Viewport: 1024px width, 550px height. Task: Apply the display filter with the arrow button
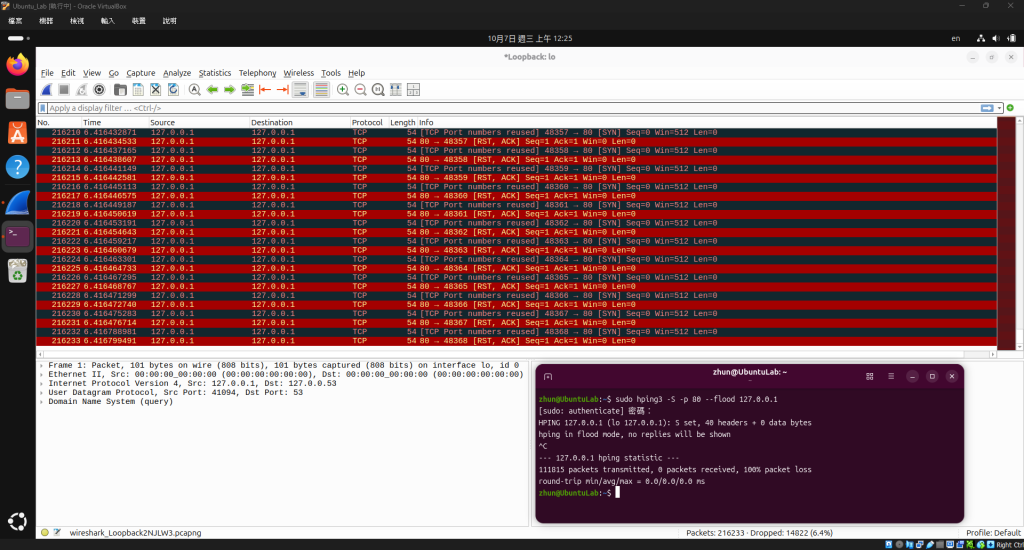pos(987,108)
